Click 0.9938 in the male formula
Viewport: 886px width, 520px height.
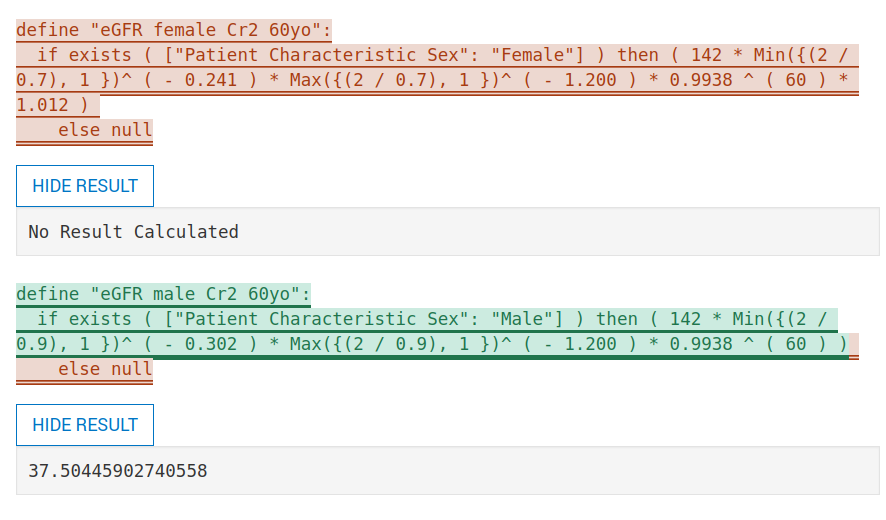701,344
